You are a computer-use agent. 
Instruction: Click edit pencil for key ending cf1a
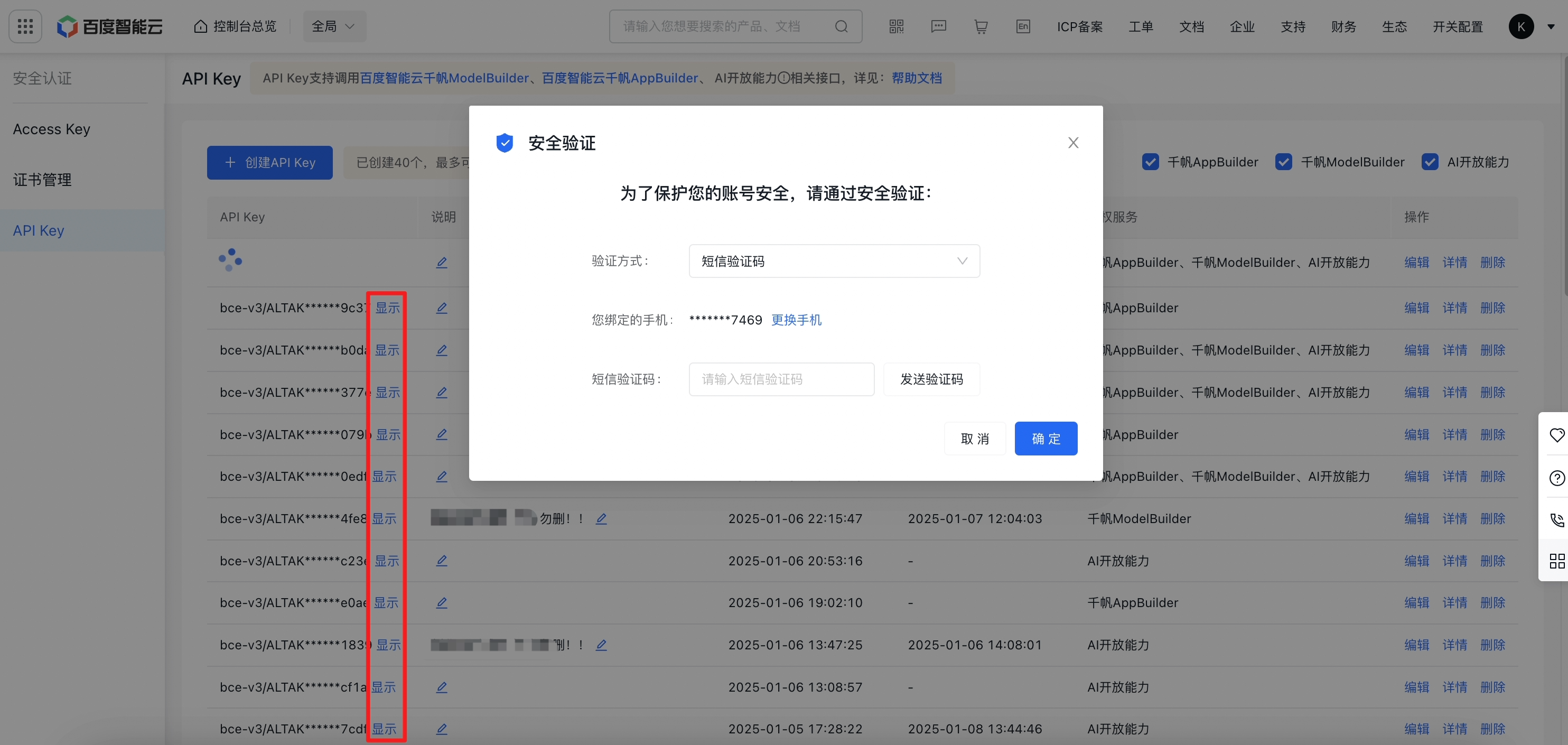coord(442,687)
